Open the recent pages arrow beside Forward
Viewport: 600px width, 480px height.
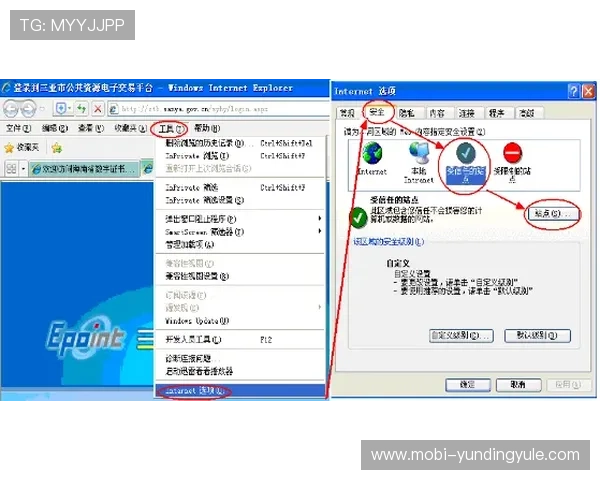click(x=42, y=109)
